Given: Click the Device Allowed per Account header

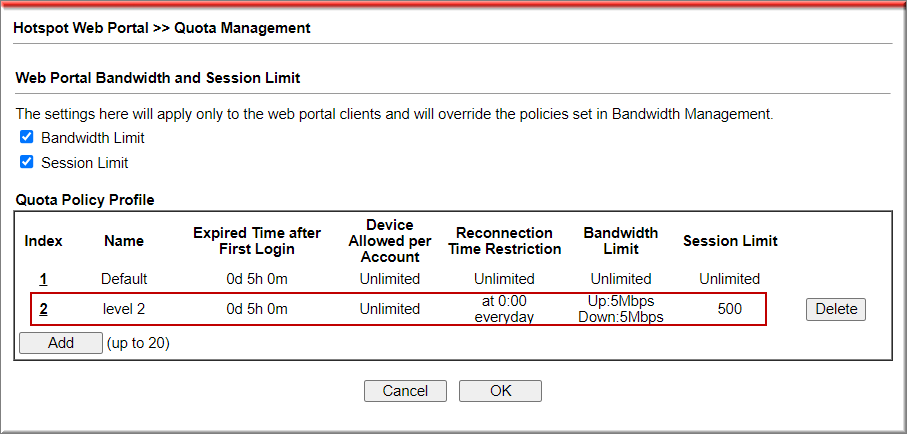Looking at the screenshot, I should pyautogui.click(x=390, y=241).
